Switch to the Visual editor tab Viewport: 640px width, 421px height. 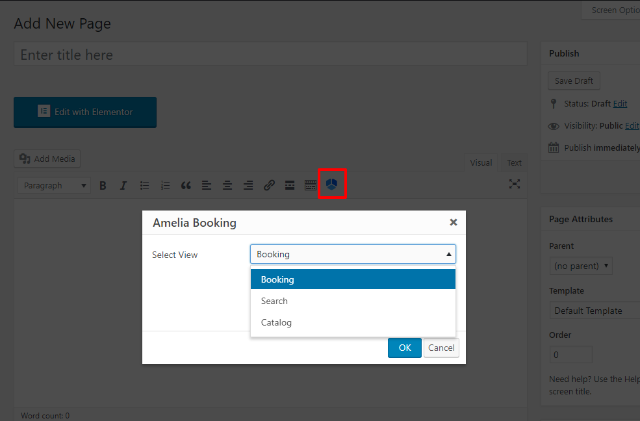481,163
